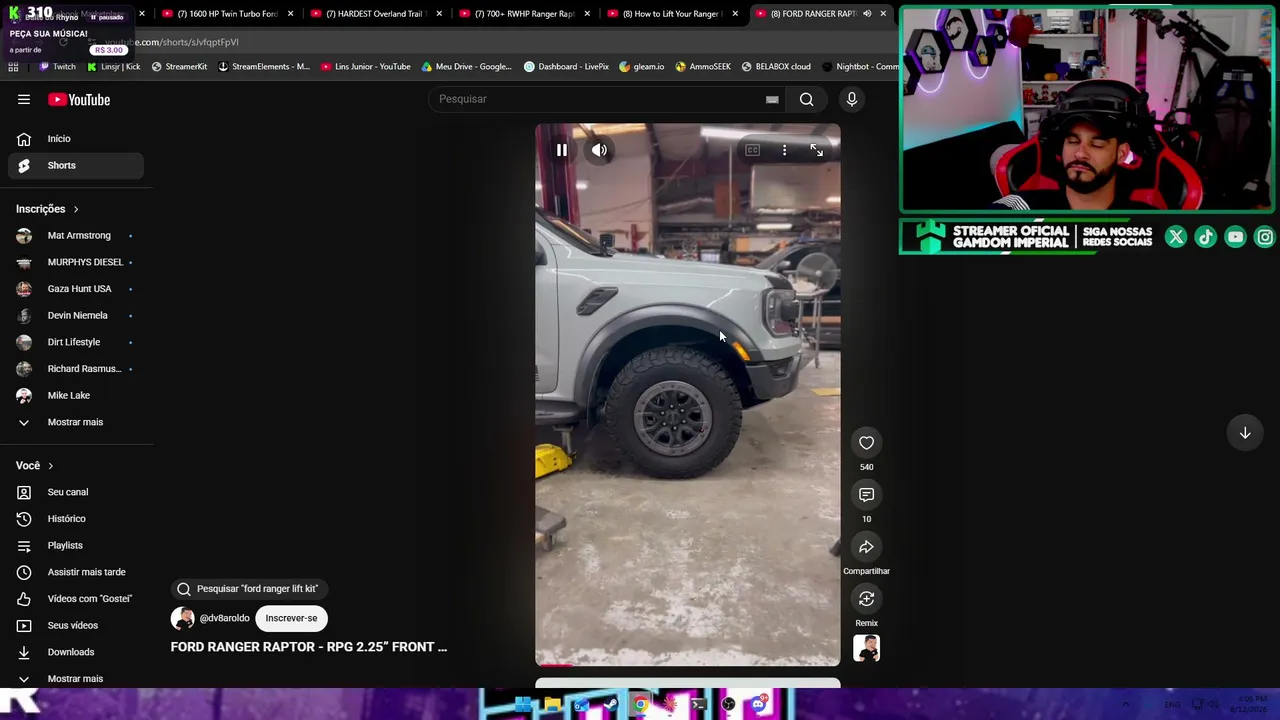Open the @dv8aroldo channel name link
The image size is (1280, 720).
pyautogui.click(x=224, y=618)
